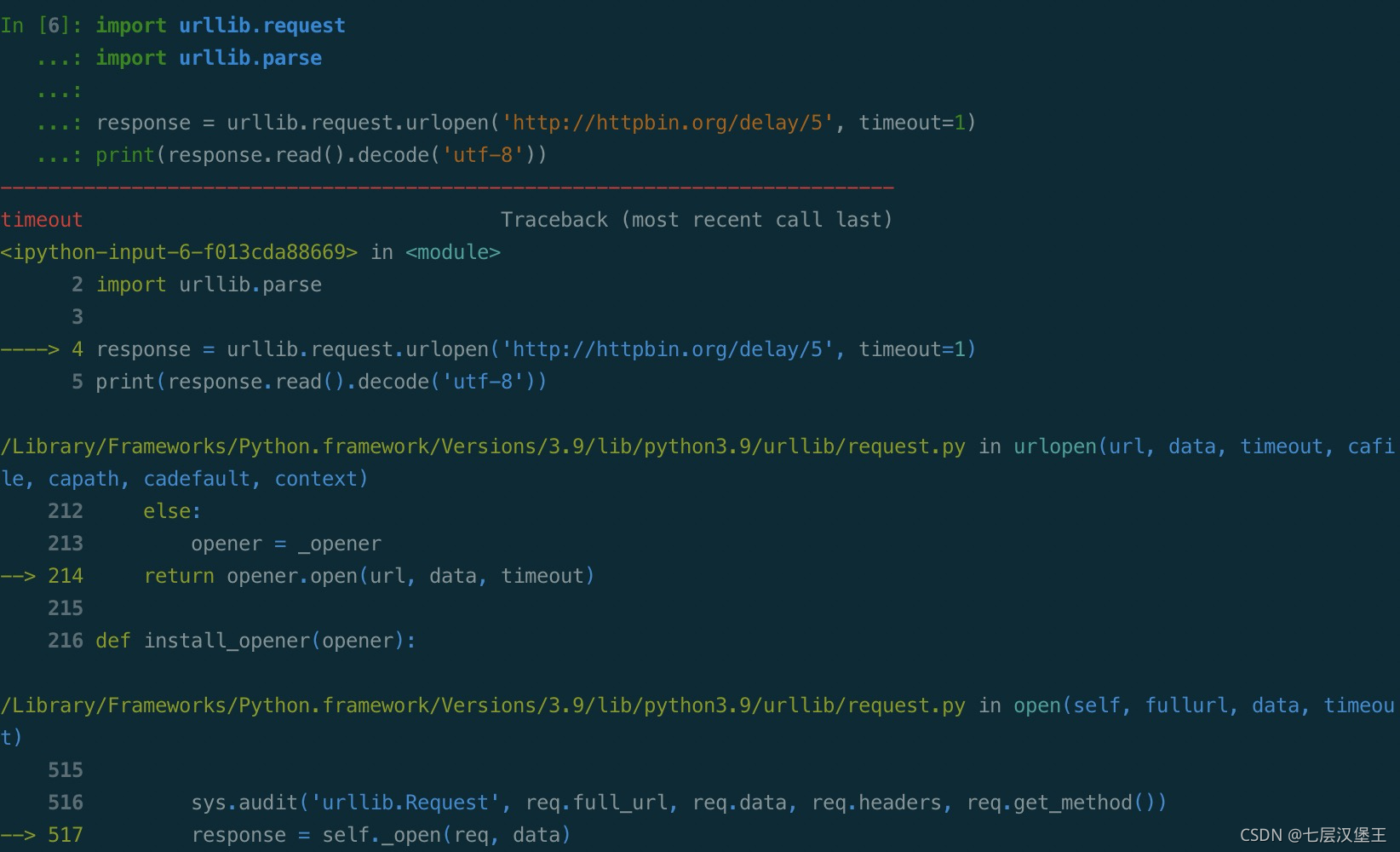Click traceback line 4 urlopen URL string
This screenshot has height=852, width=1400.
click(x=668, y=349)
